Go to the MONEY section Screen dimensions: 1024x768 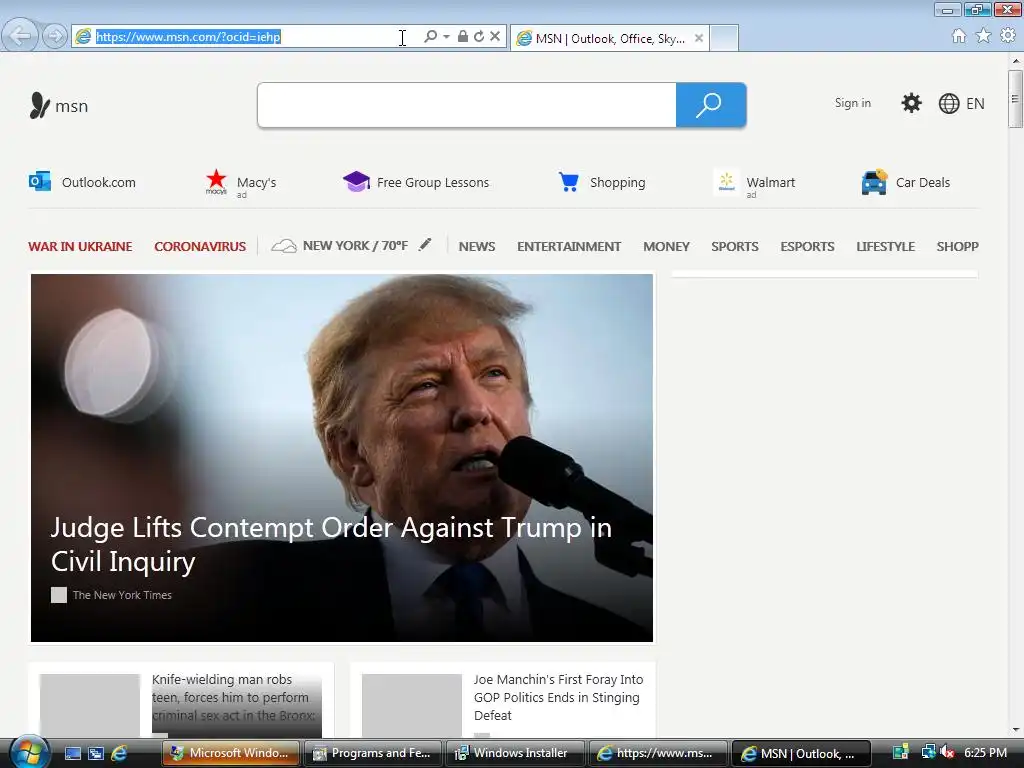pyautogui.click(x=666, y=247)
